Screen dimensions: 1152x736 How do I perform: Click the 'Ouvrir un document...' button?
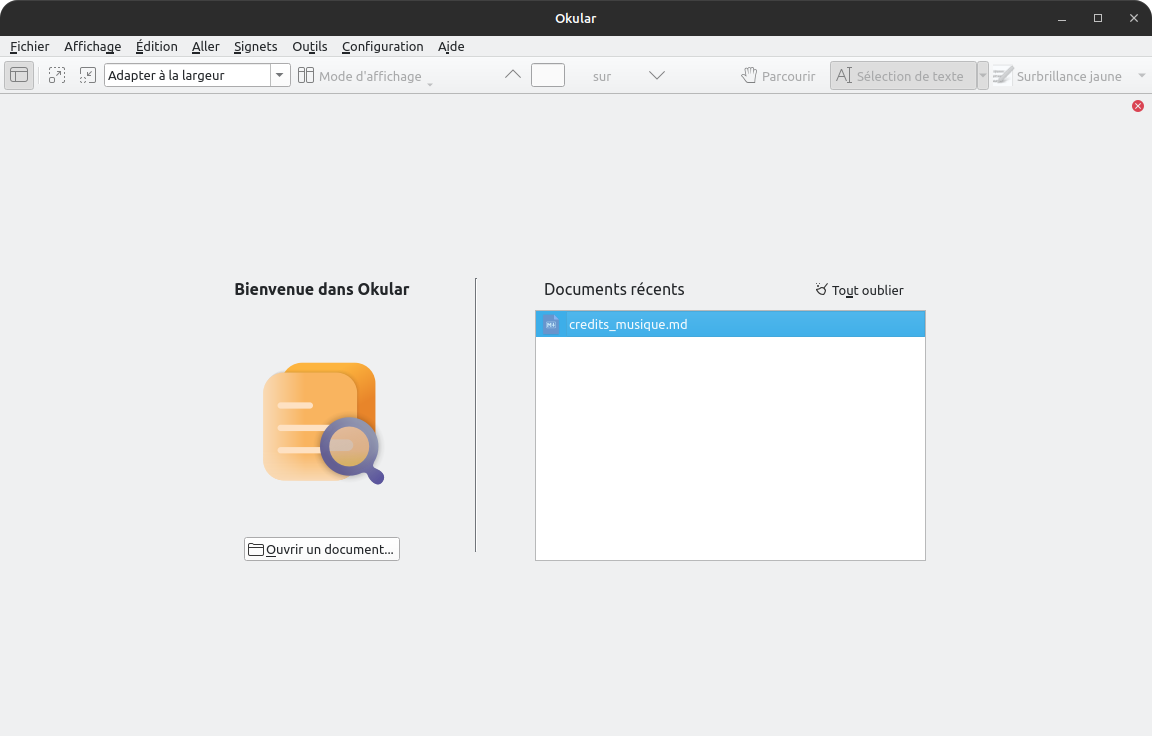[322, 549]
